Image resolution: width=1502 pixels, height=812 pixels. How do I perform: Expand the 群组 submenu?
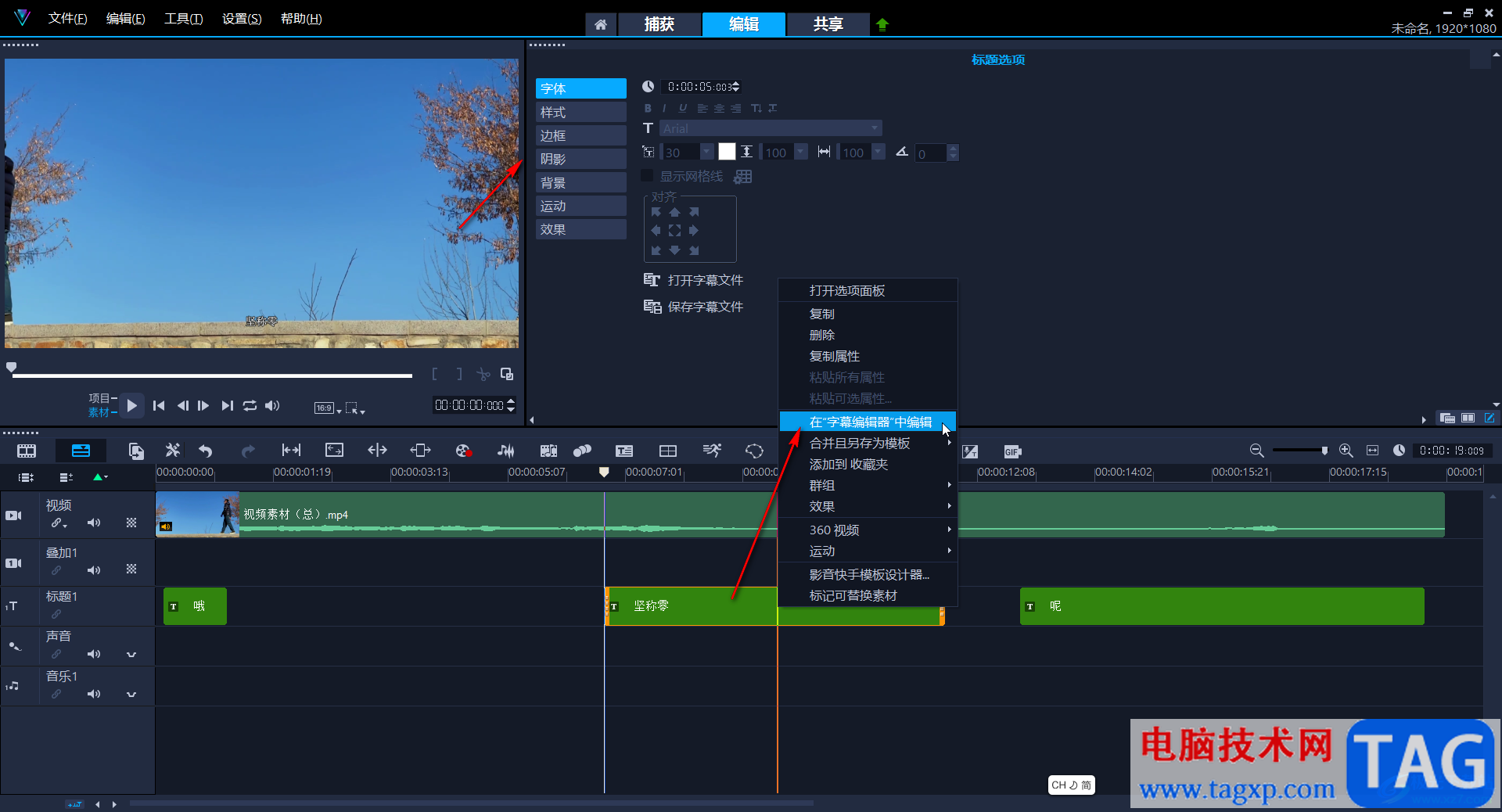coord(868,485)
